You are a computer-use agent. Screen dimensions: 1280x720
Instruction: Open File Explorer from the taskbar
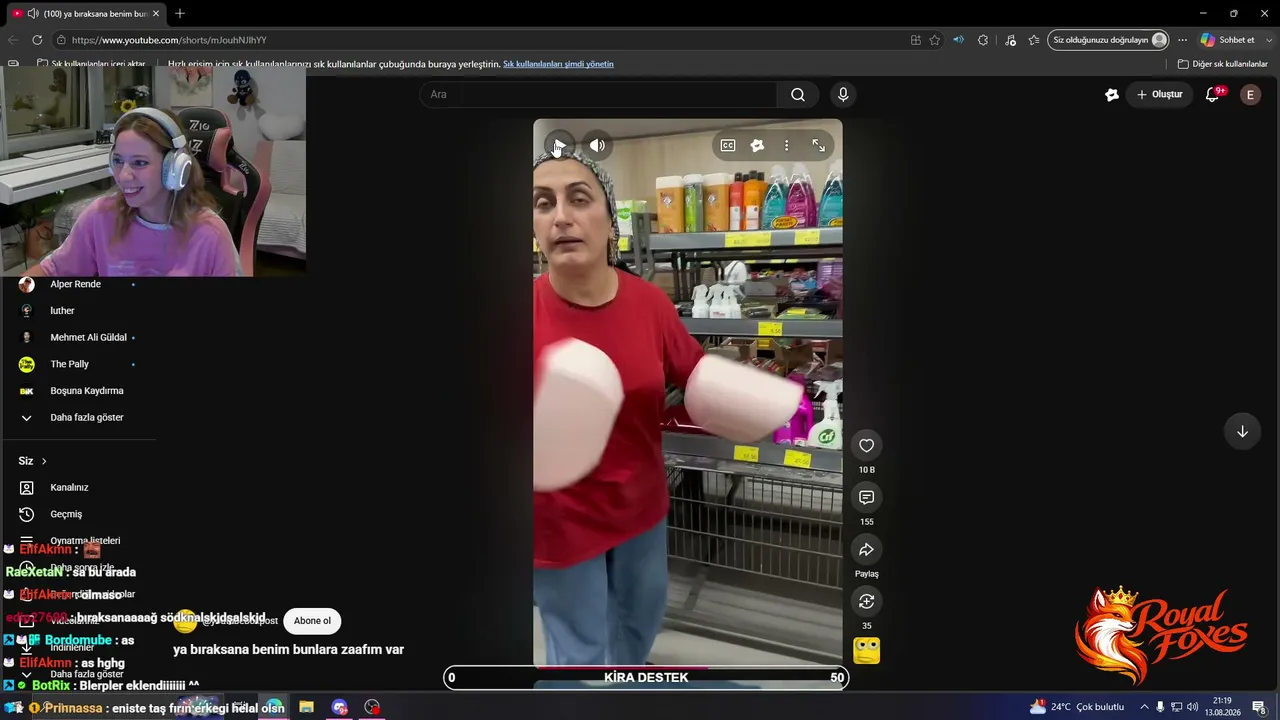pos(306,707)
